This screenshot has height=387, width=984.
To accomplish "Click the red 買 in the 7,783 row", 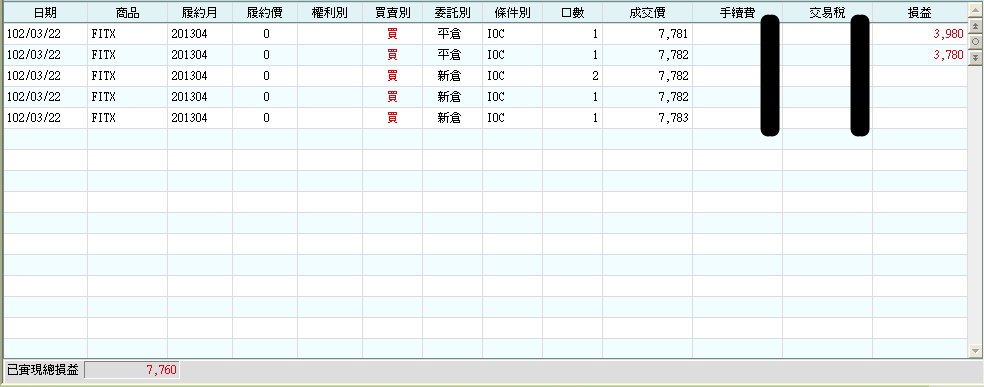I will point(392,118).
